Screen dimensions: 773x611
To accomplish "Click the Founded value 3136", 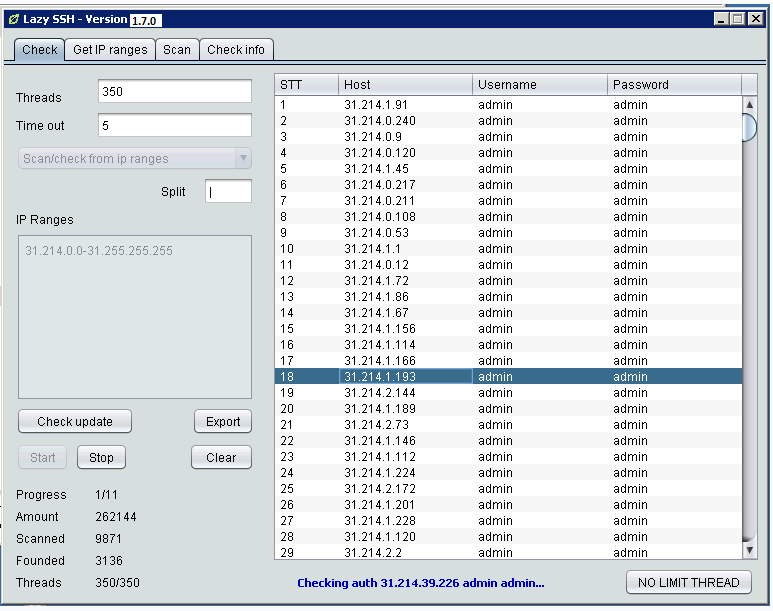I will [109, 561].
